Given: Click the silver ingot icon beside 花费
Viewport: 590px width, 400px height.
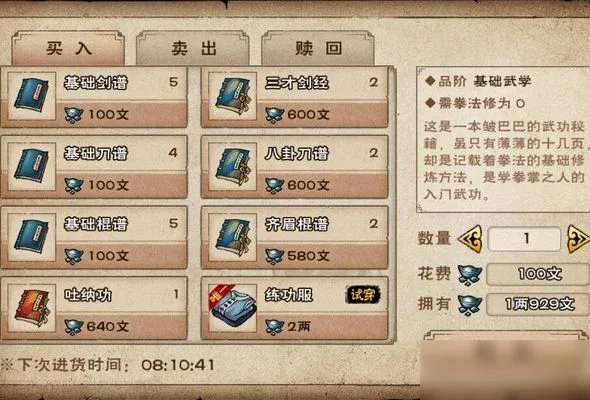Looking at the screenshot, I should pos(470,275).
